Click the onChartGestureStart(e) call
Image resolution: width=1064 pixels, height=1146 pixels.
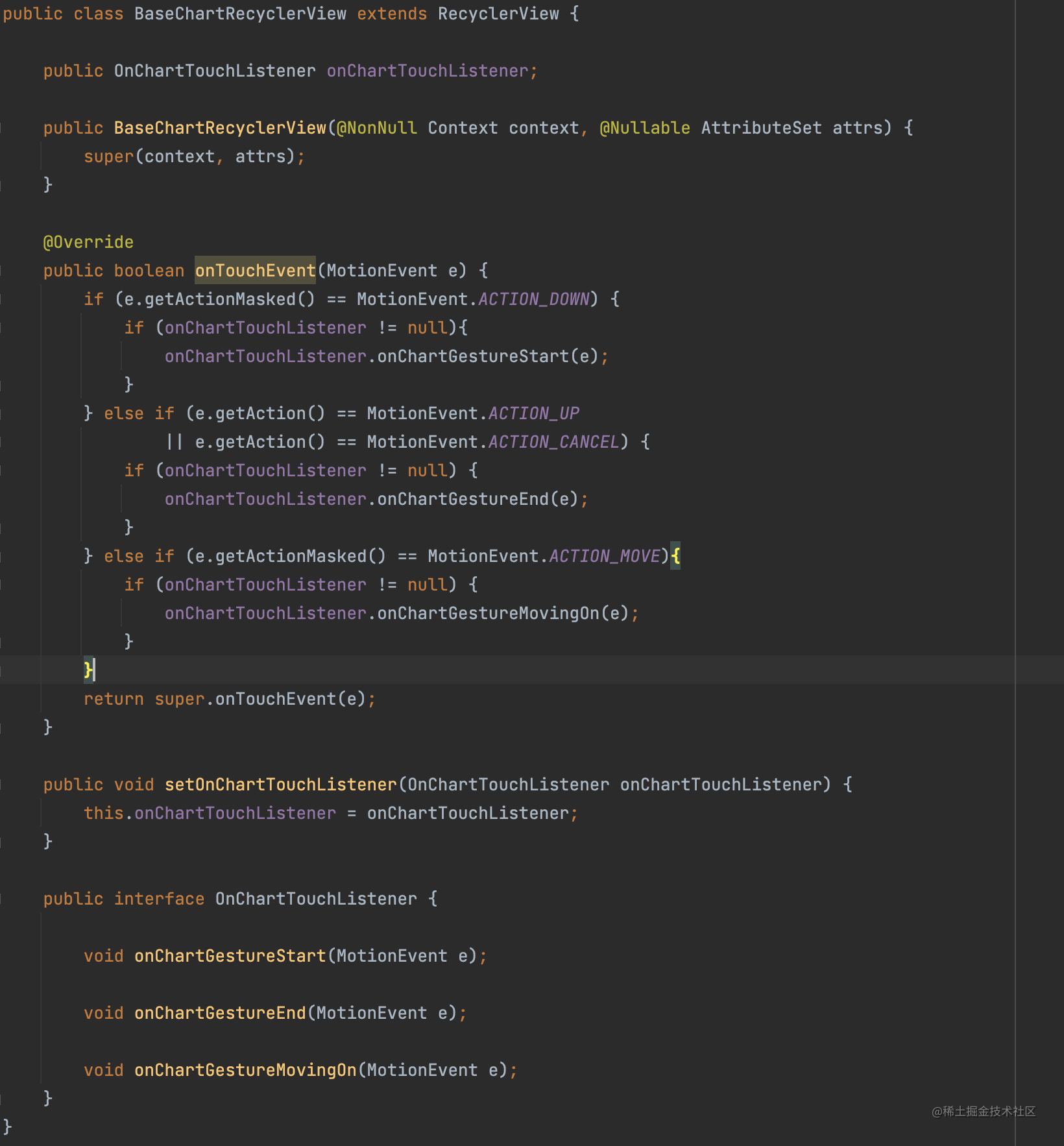pyautogui.click(x=488, y=356)
